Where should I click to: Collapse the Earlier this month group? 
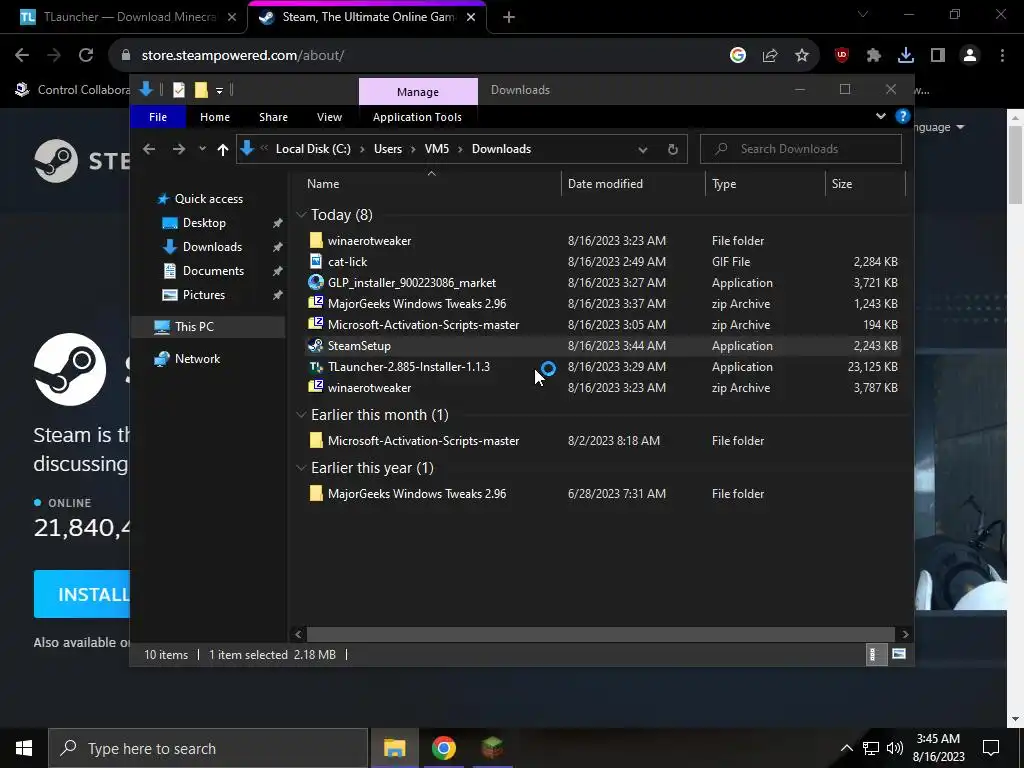(301, 415)
